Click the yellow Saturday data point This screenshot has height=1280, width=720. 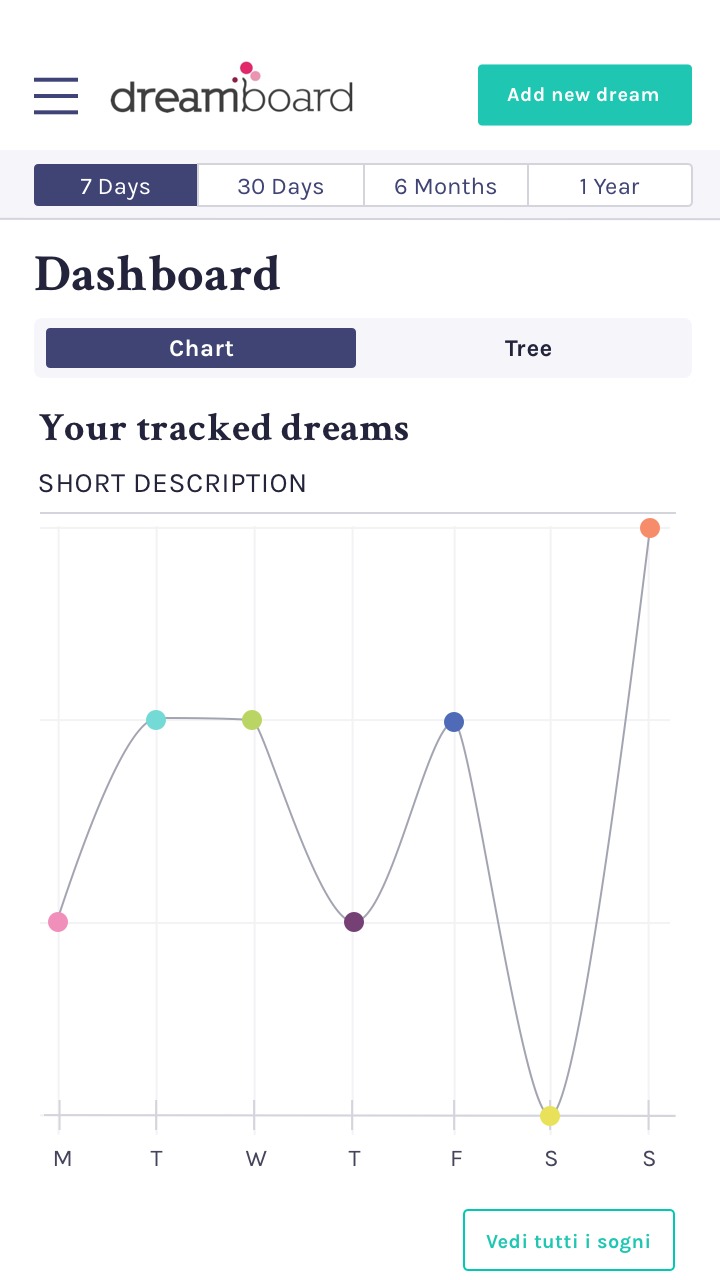tap(550, 1116)
